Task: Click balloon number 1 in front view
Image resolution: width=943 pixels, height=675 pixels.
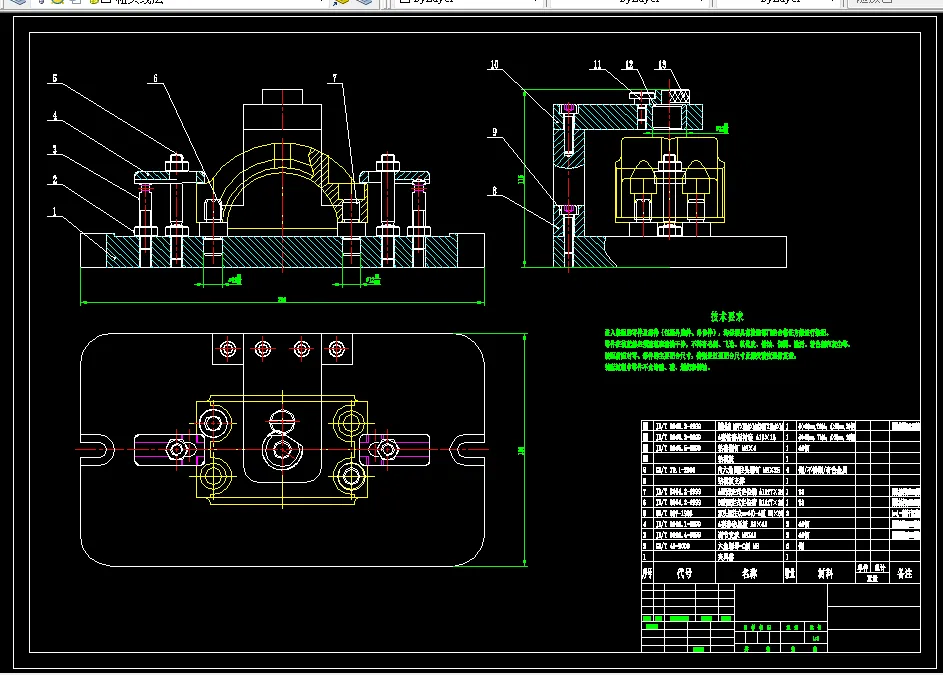Action: 57,213
